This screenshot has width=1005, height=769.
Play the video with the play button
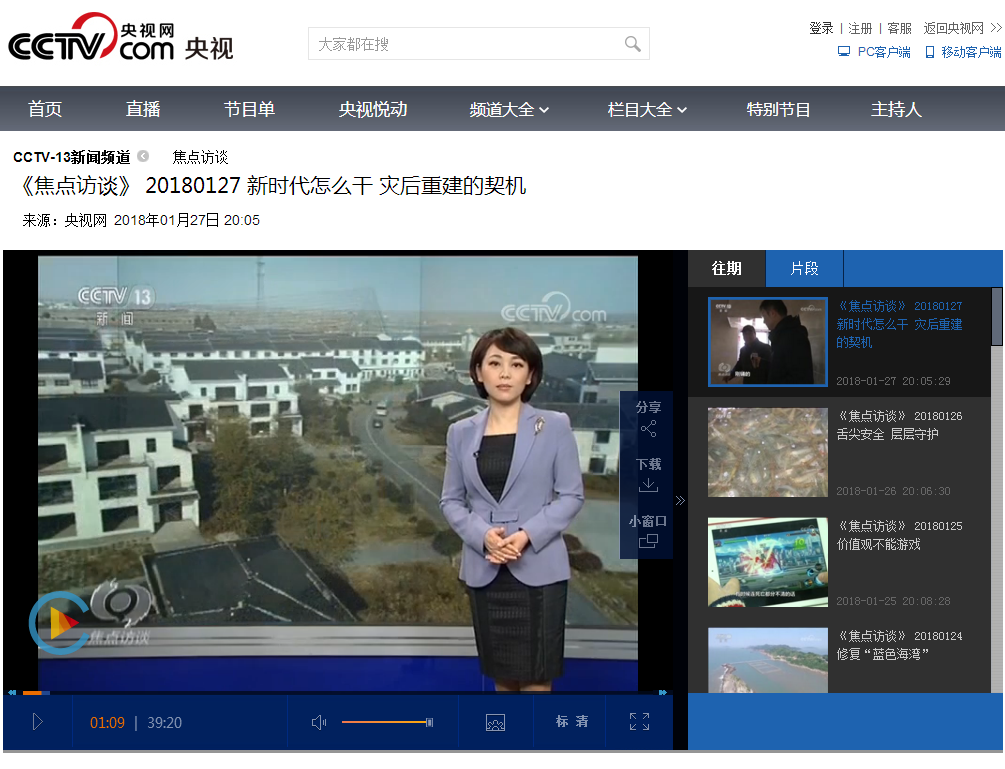click(38, 722)
